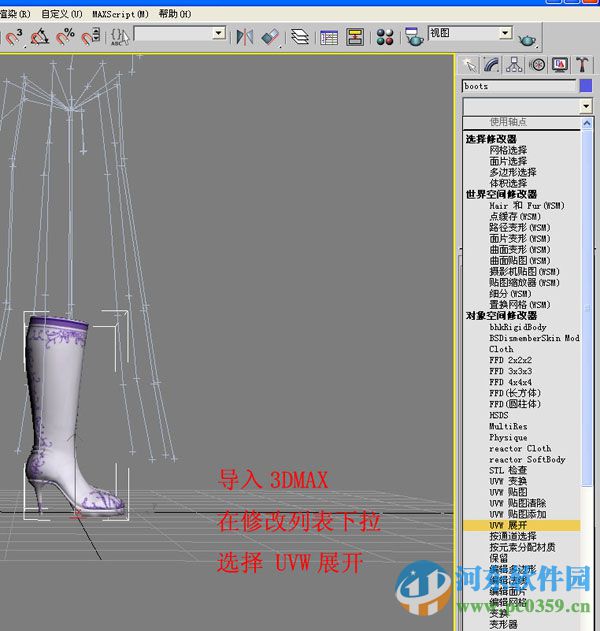The height and width of the screenshot is (631, 600).
Task: Select HSDS modifier
Action: pyautogui.click(x=499, y=415)
